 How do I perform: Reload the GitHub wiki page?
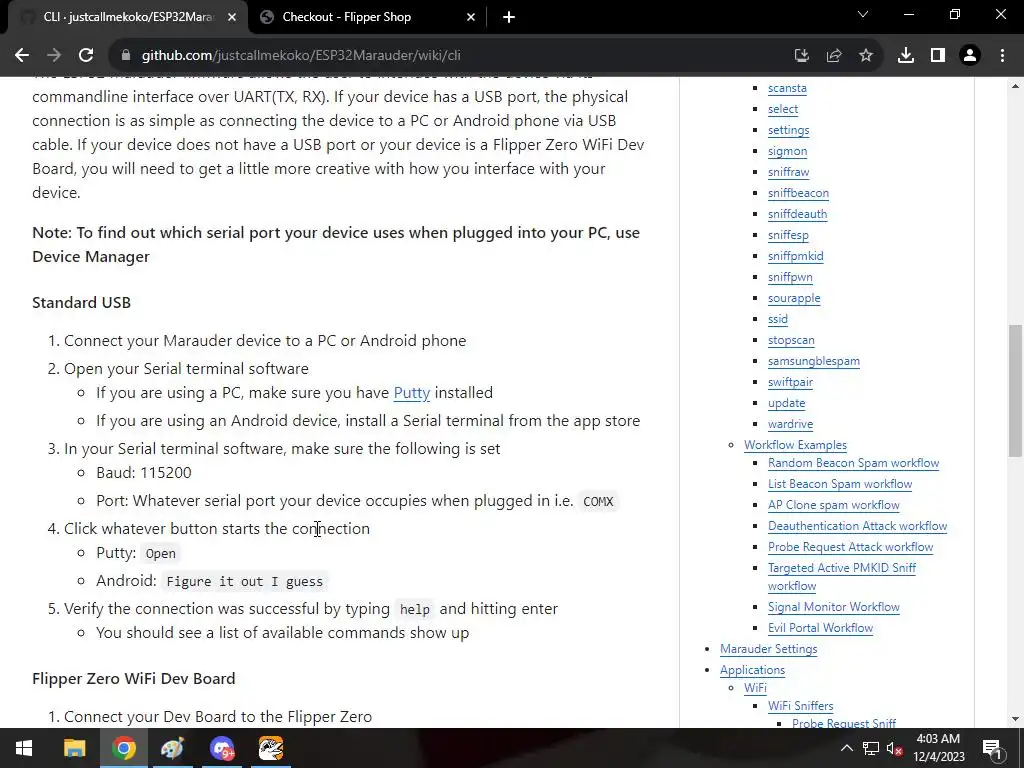[86, 56]
